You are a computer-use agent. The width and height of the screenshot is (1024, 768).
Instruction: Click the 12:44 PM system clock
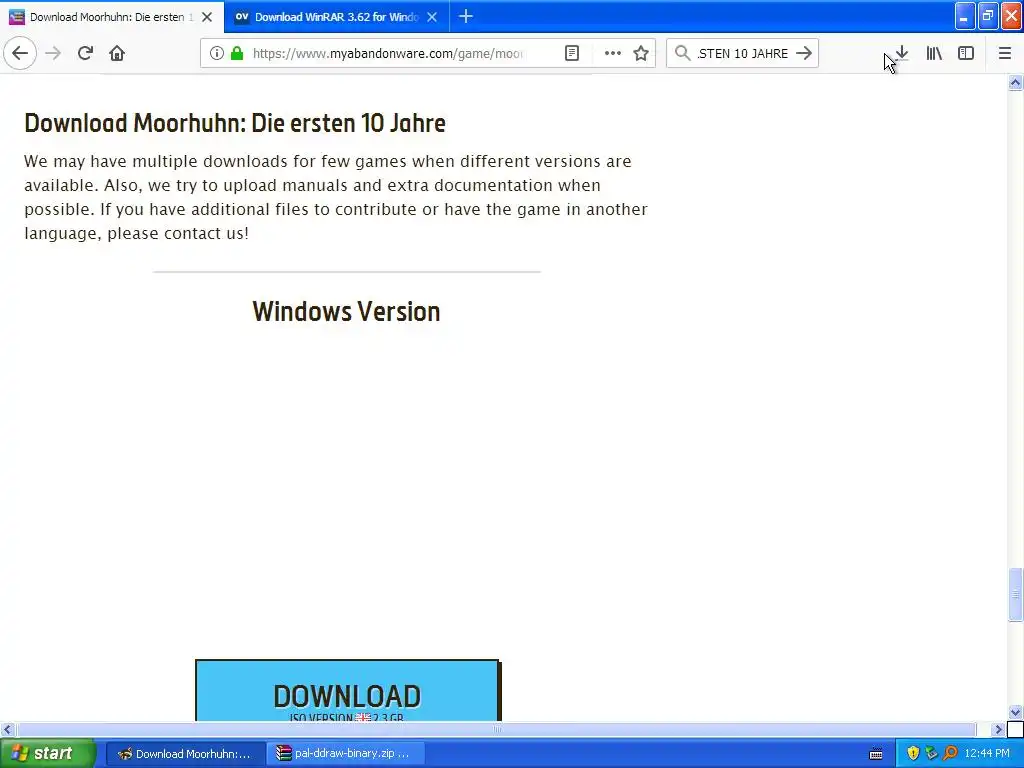987,754
